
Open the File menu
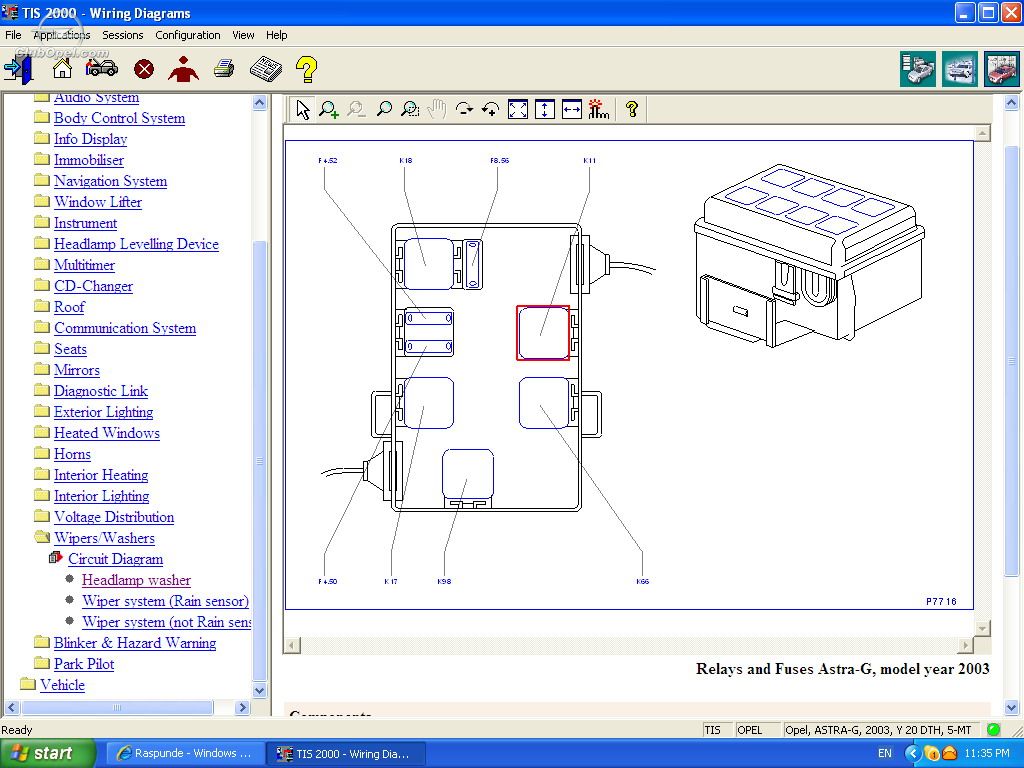[x=13, y=35]
